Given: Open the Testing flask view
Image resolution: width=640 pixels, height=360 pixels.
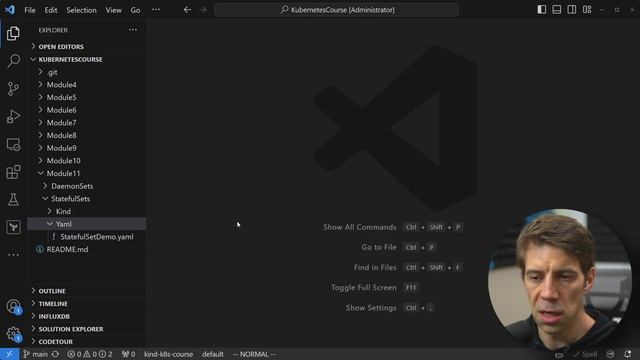Looking at the screenshot, I should coord(13,200).
